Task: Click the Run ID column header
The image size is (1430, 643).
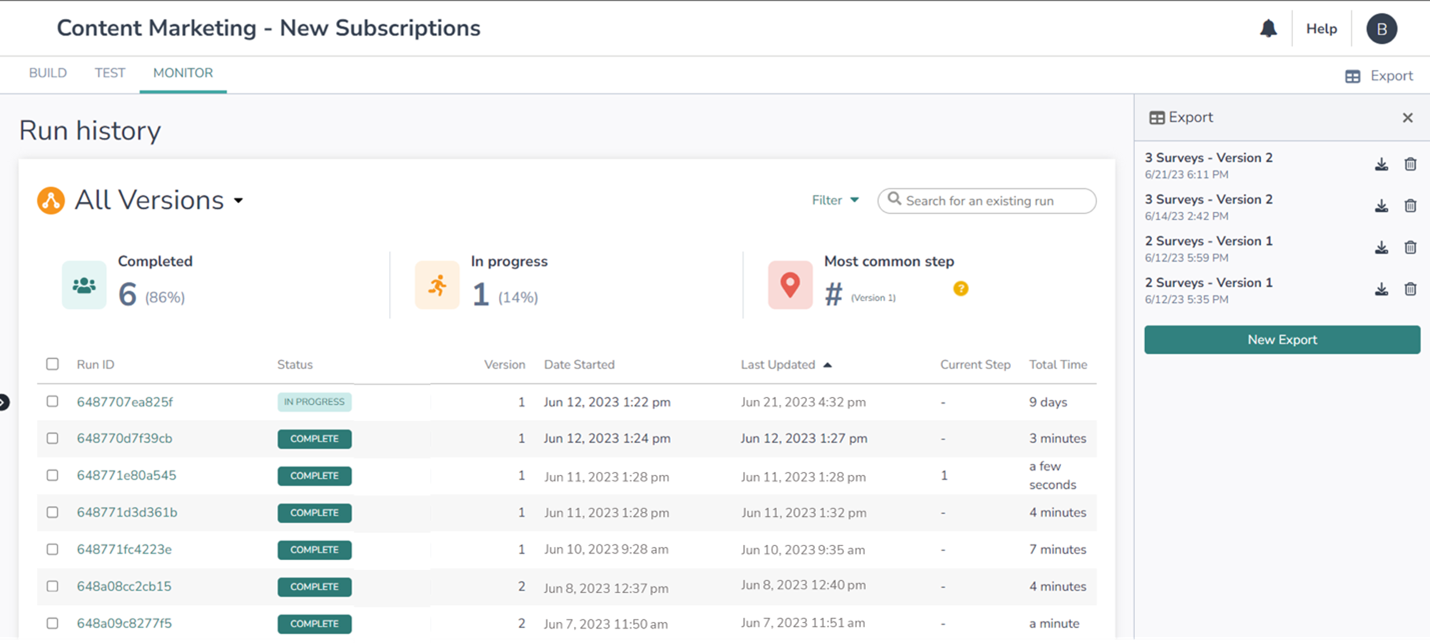Action: (x=96, y=365)
